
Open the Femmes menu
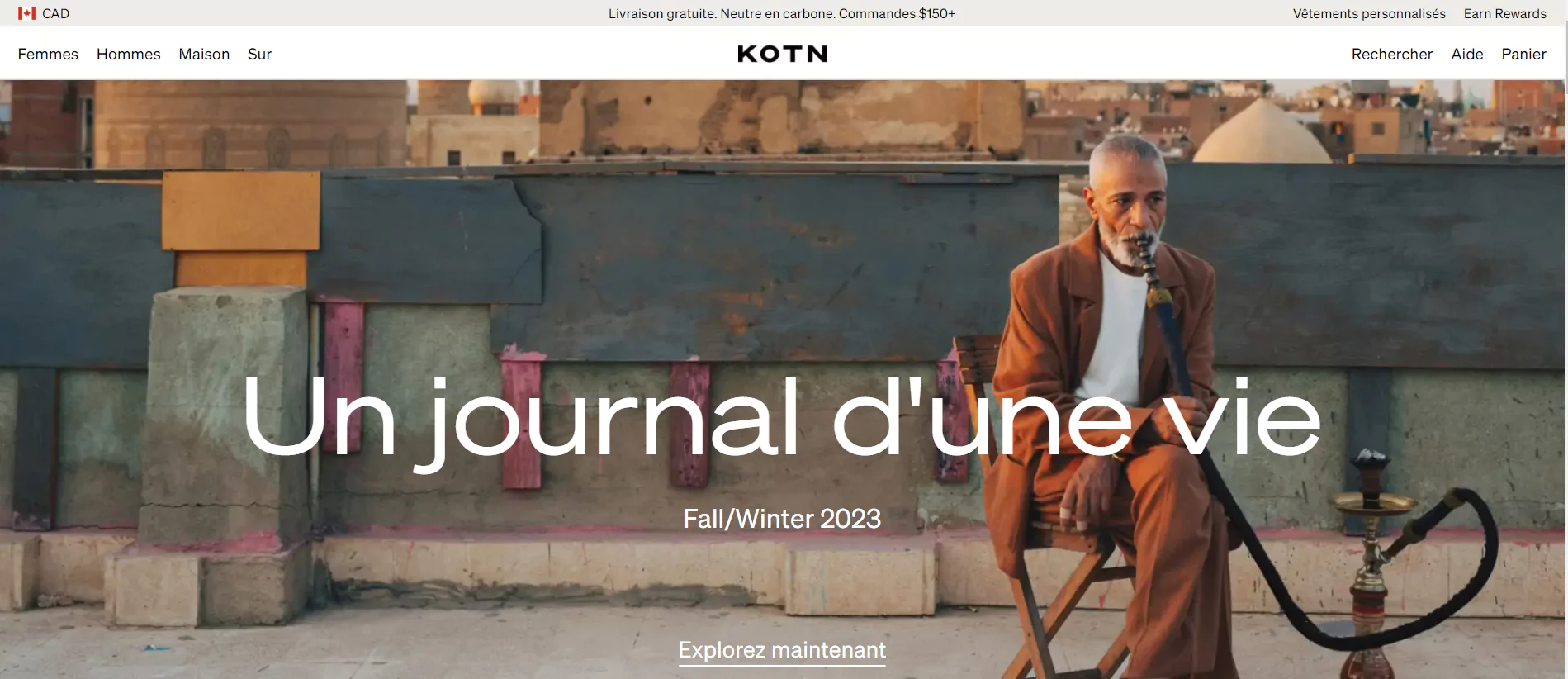click(x=48, y=54)
